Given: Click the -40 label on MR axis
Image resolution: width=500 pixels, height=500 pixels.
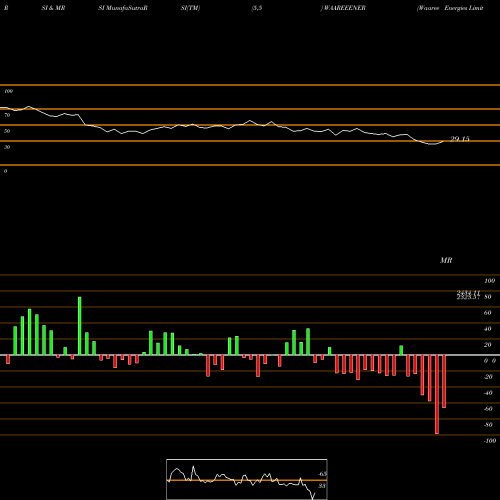Looking at the screenshot, I should pyautogui.click(x=488, y=393).
